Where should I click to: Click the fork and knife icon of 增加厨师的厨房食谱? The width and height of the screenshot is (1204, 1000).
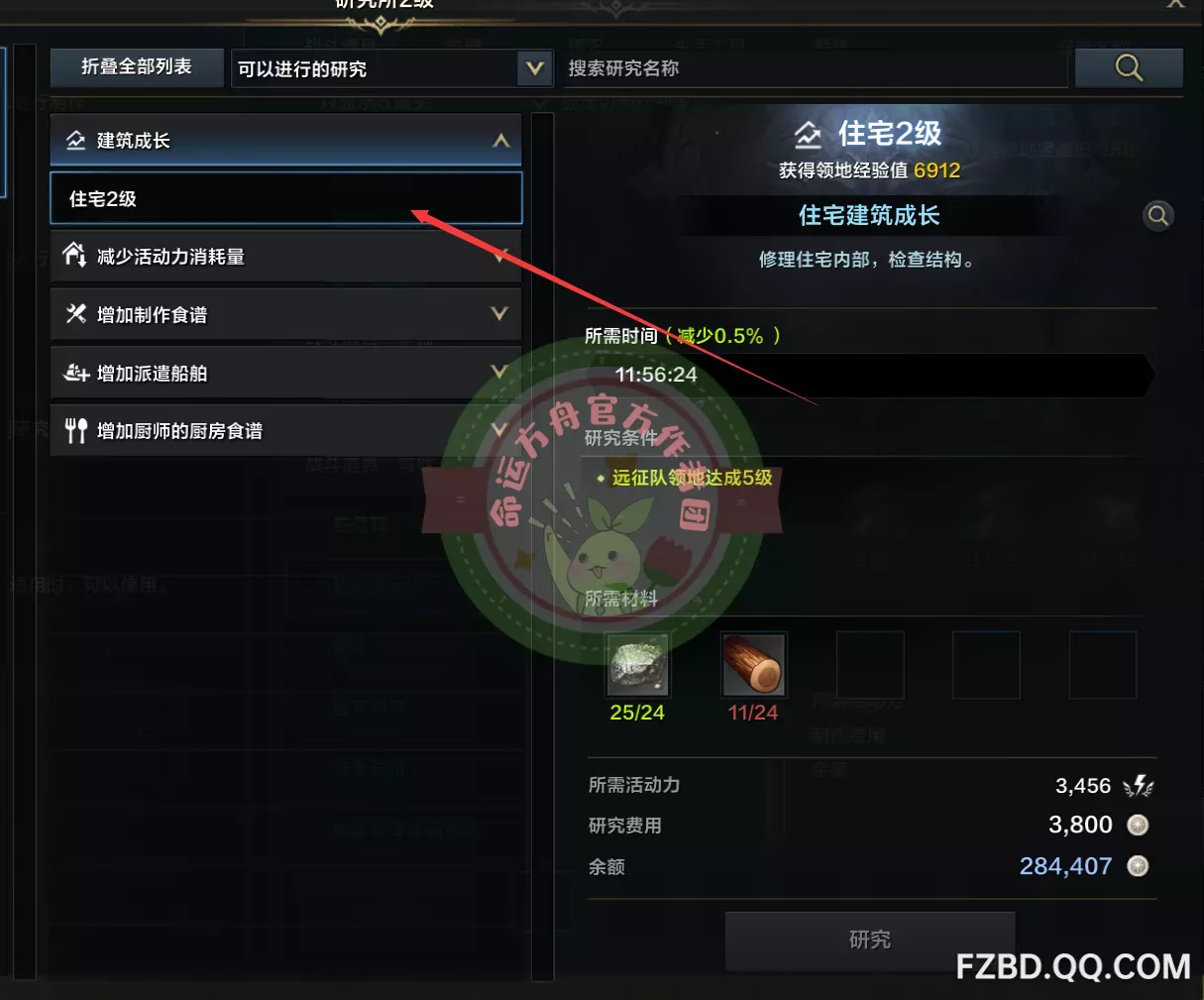click(x=75, y=430)
